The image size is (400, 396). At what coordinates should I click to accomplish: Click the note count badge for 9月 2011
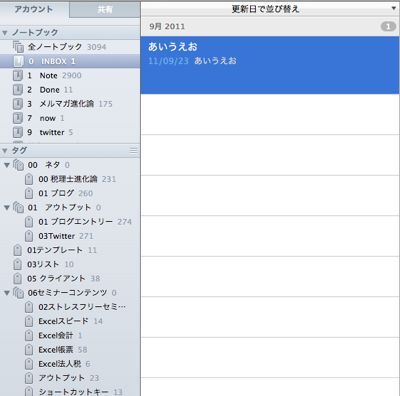coord(388,26)
